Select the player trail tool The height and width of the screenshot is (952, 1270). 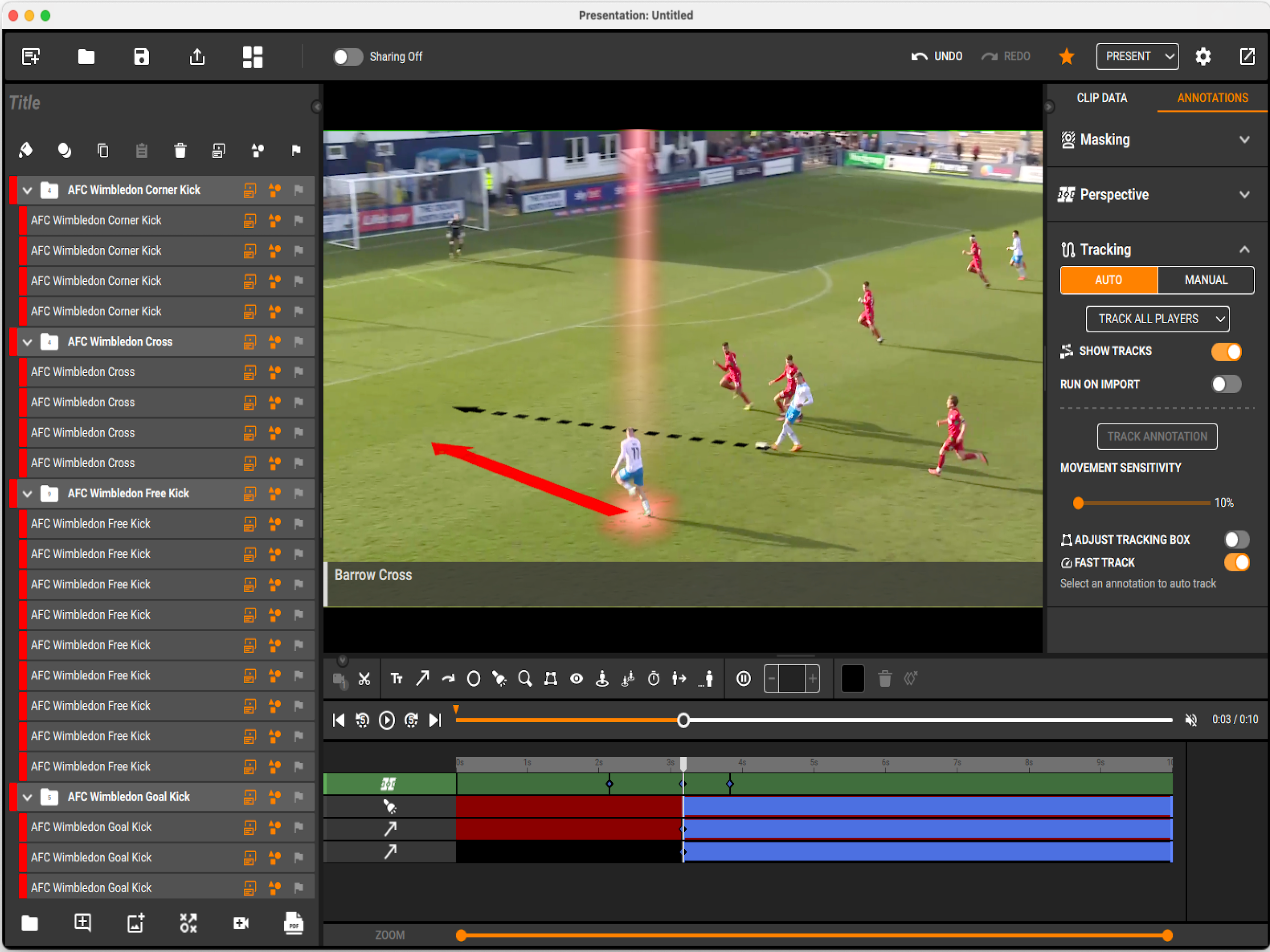point(707,679)
